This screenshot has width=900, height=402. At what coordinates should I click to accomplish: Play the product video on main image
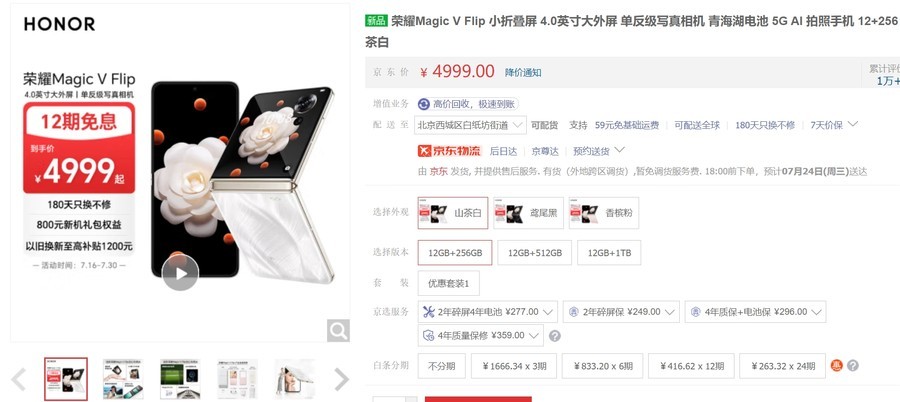(180, 273)
